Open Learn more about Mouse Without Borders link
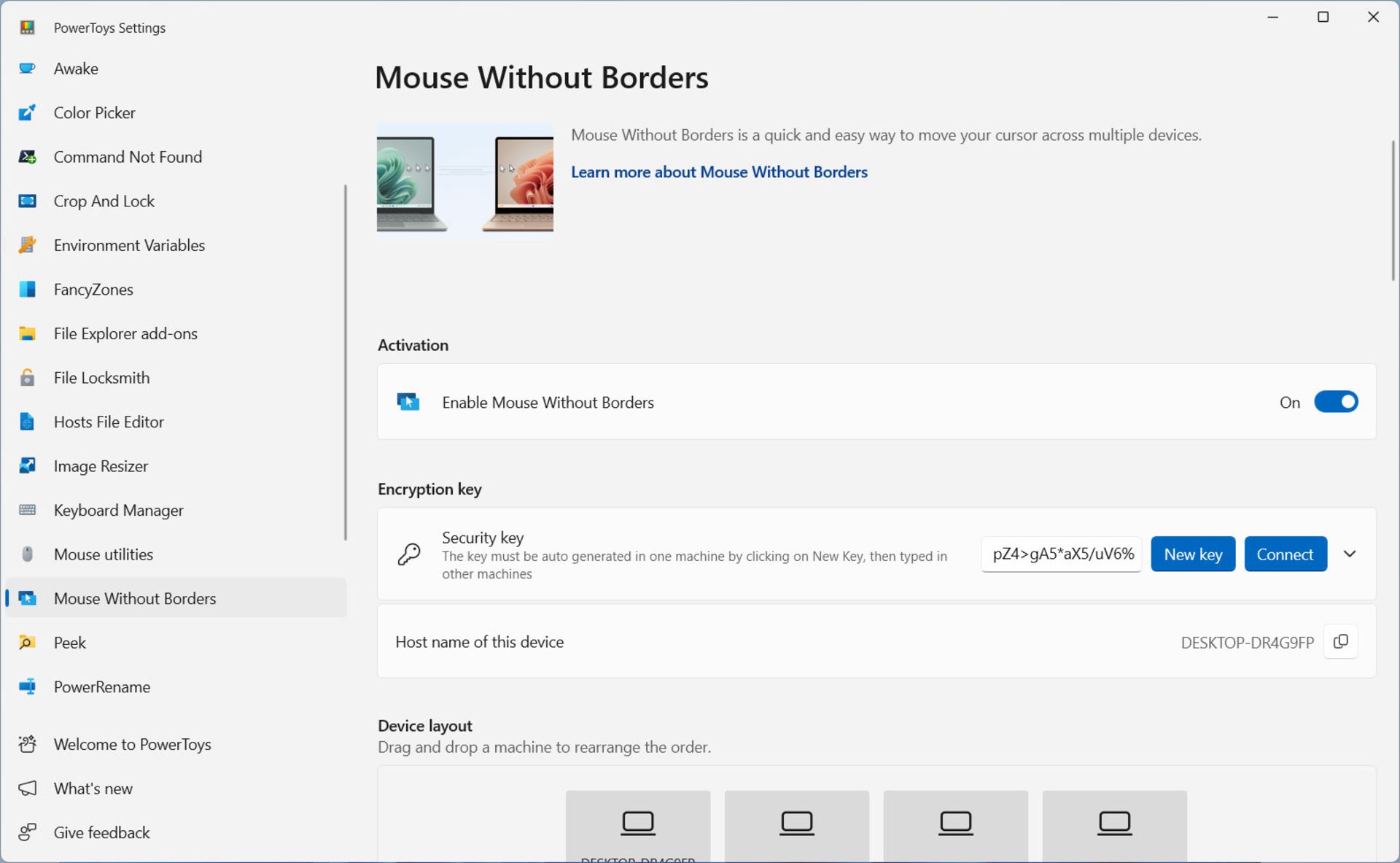This screenshot has width=1400, height=863. [x=719, y=172]
